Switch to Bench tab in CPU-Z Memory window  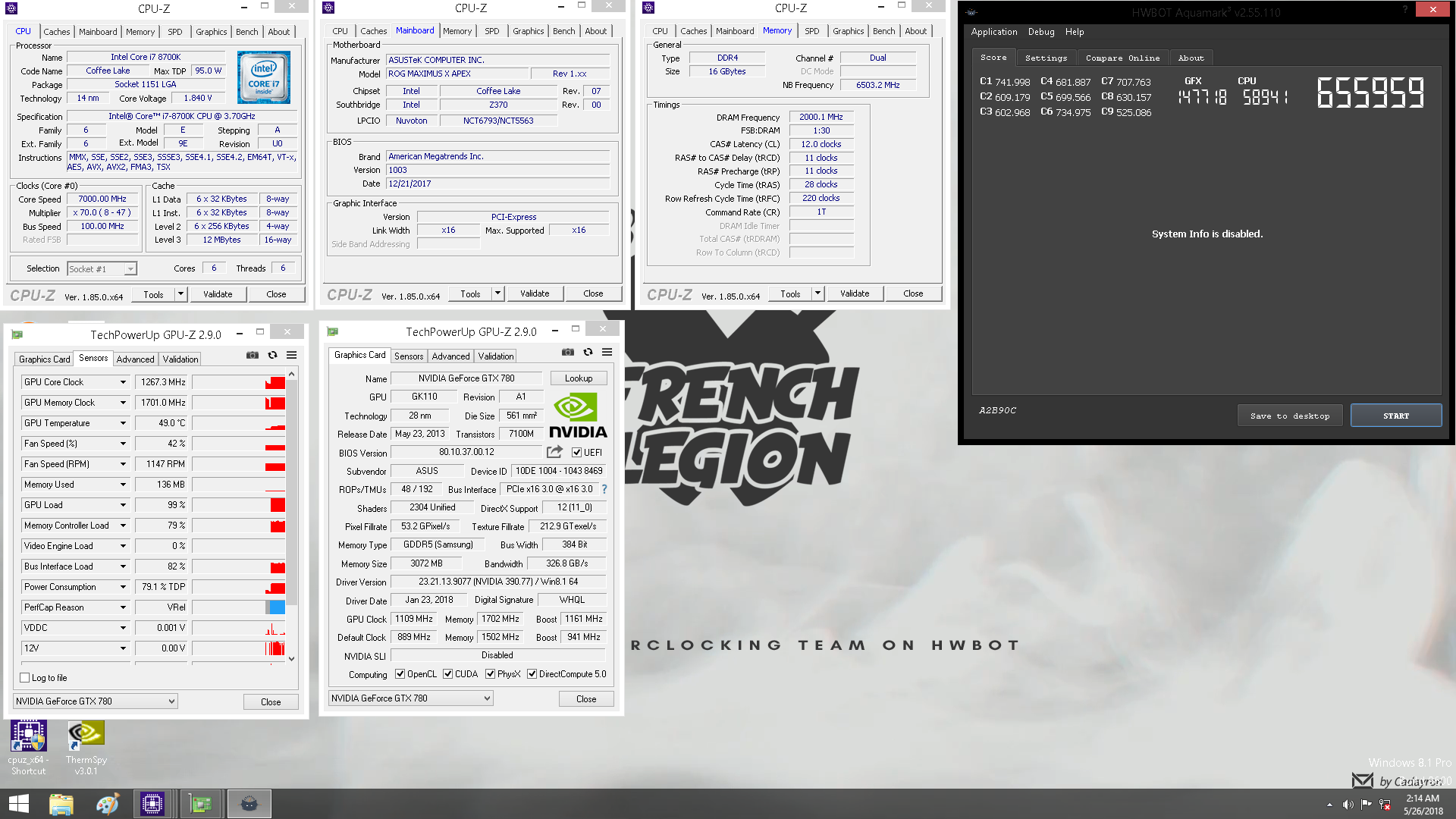pyautogui.click(x=884, y=31)
